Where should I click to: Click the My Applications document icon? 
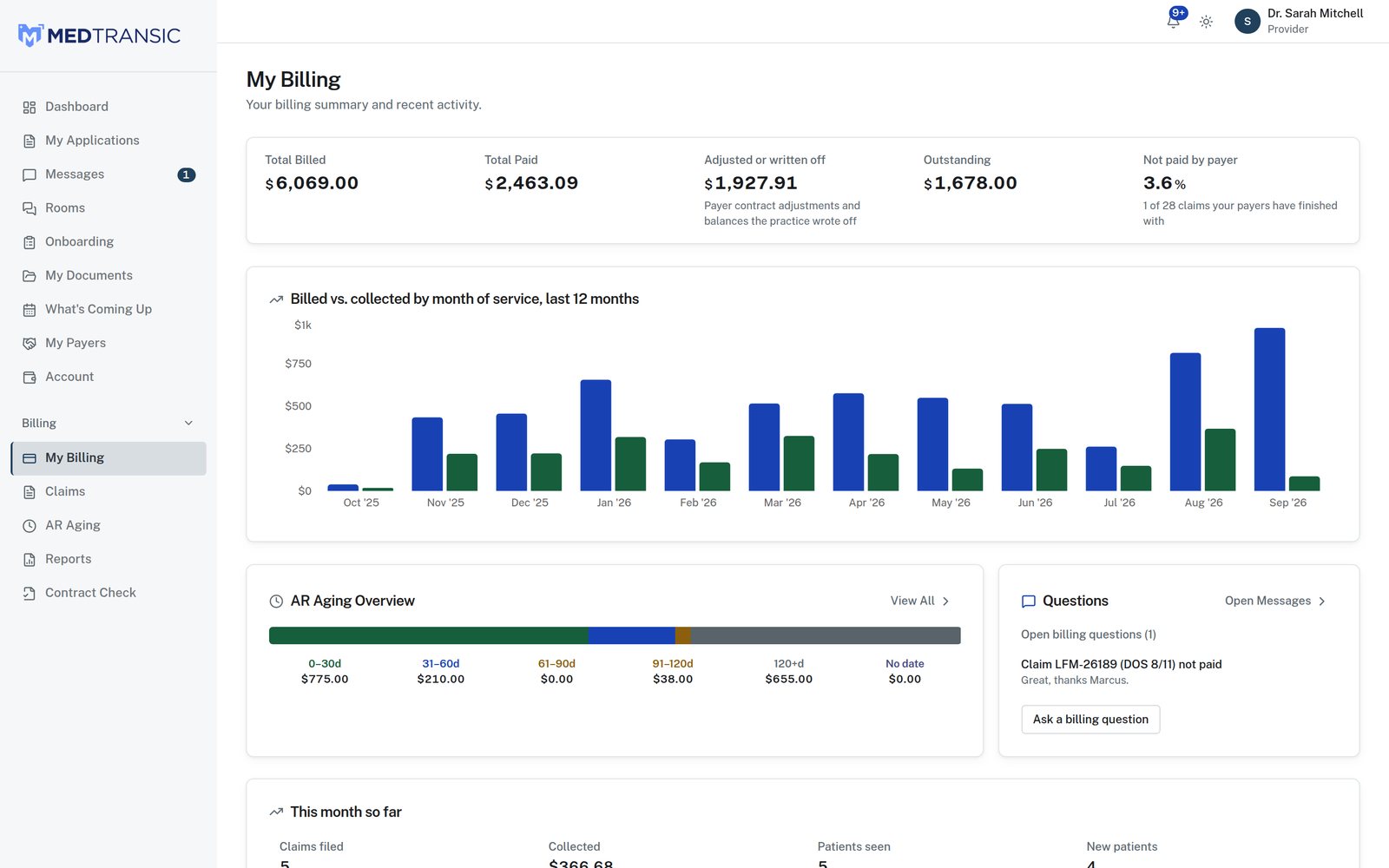coord(30,141)
